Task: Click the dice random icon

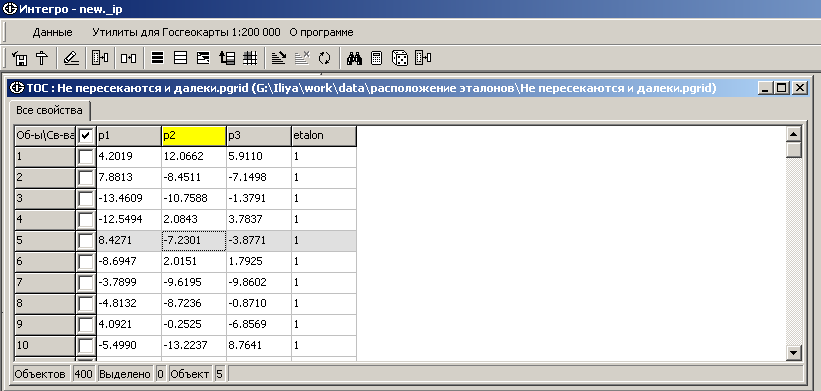Action: pos(400,58)
